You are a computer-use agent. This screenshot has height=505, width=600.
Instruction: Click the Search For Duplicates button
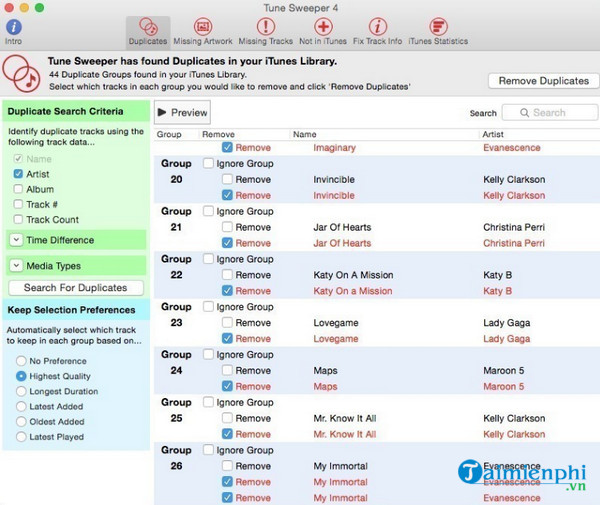click(x=76, y=288)
